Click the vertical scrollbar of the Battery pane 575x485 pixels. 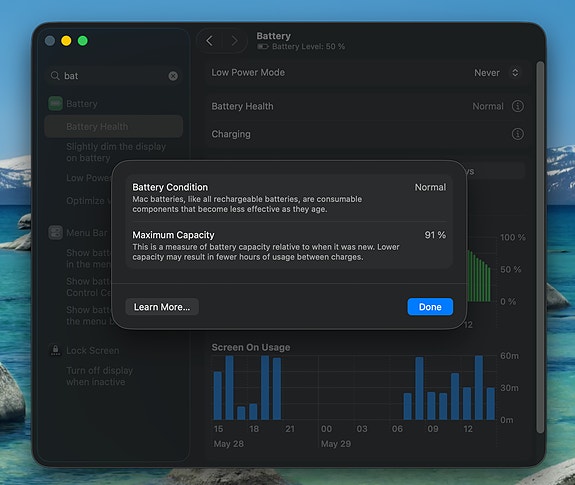[x=540, y=247]
